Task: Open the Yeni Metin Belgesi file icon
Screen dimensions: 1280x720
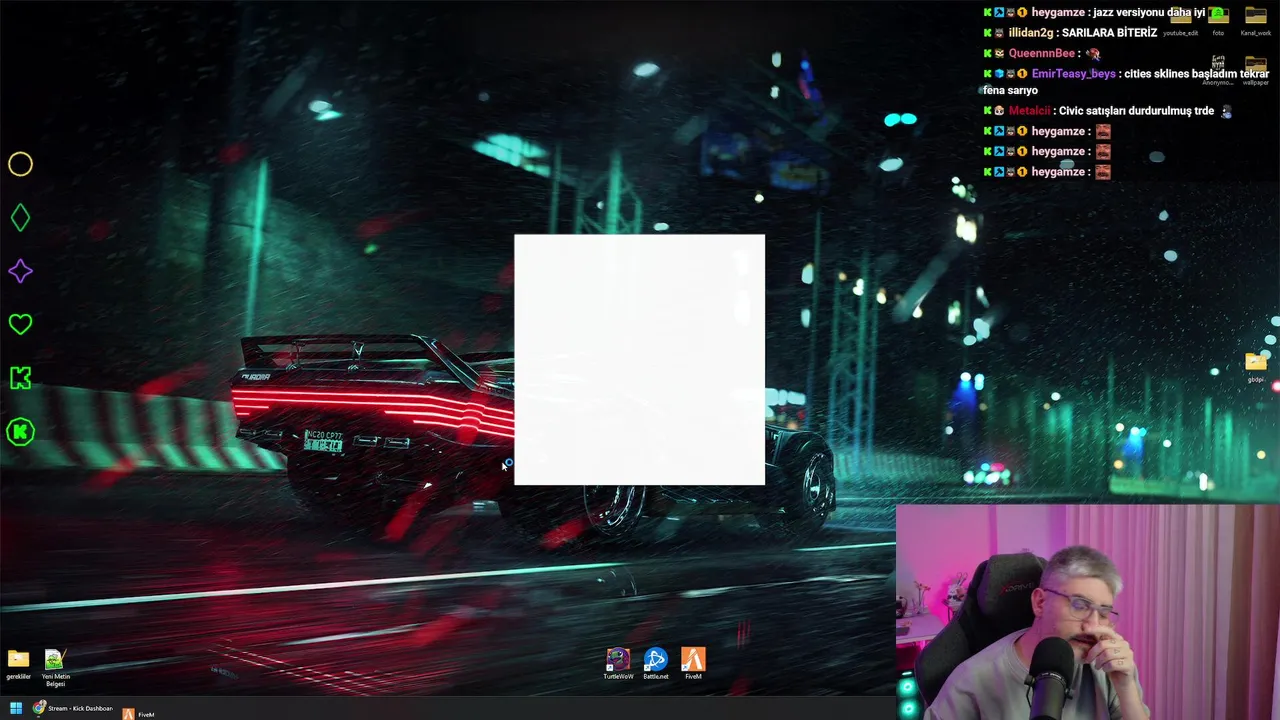Action: [x=55, y=667]
